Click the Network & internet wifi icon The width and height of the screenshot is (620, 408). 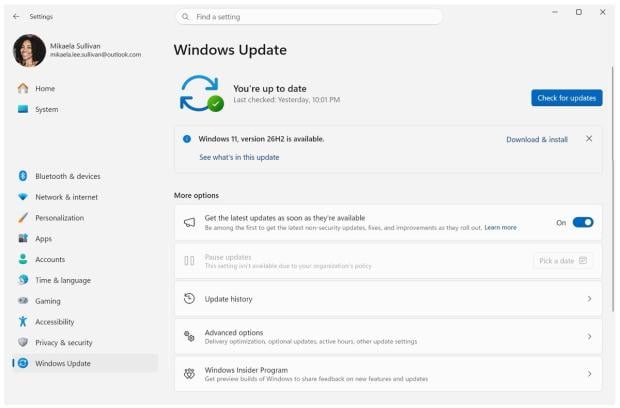[23, 196]
